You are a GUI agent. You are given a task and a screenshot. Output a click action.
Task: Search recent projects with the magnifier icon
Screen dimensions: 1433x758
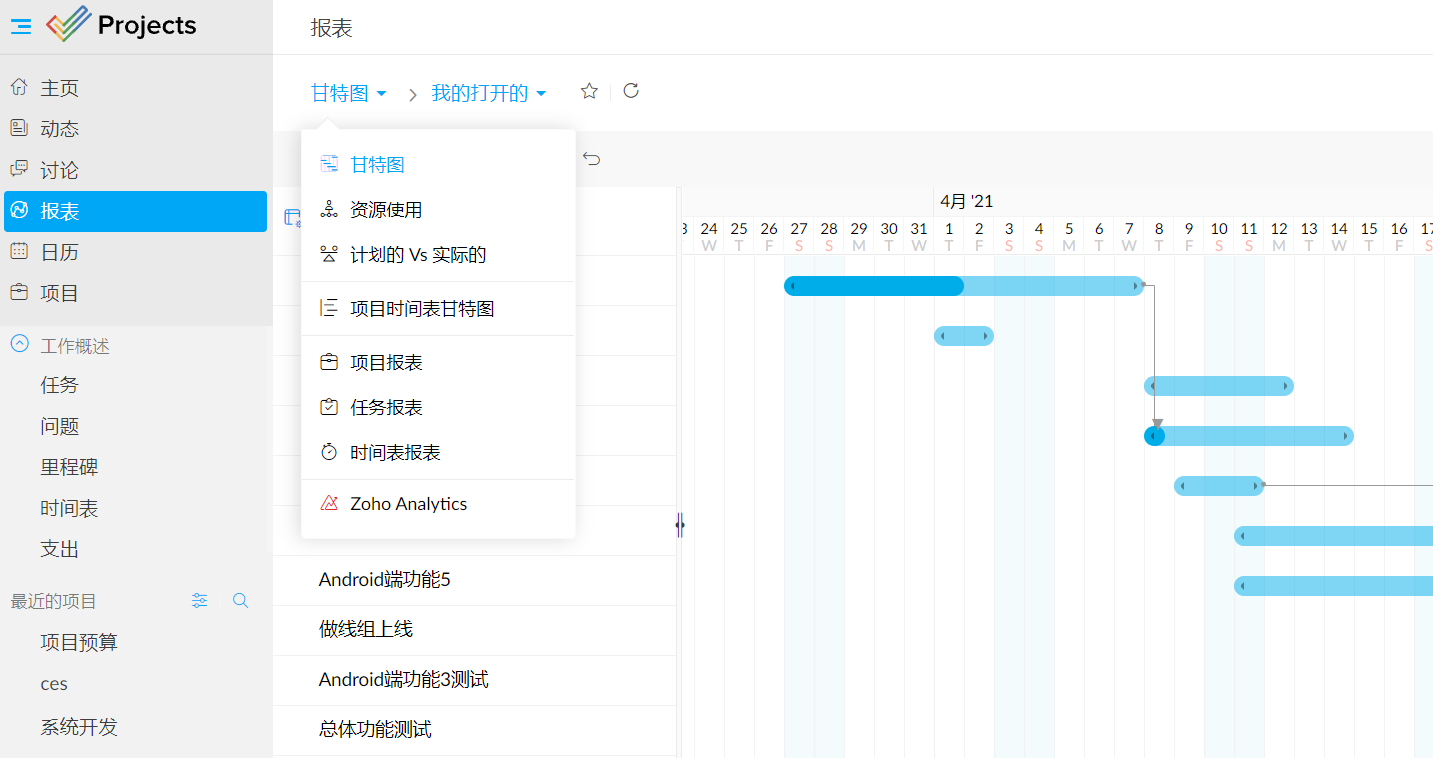pos(239,600)
